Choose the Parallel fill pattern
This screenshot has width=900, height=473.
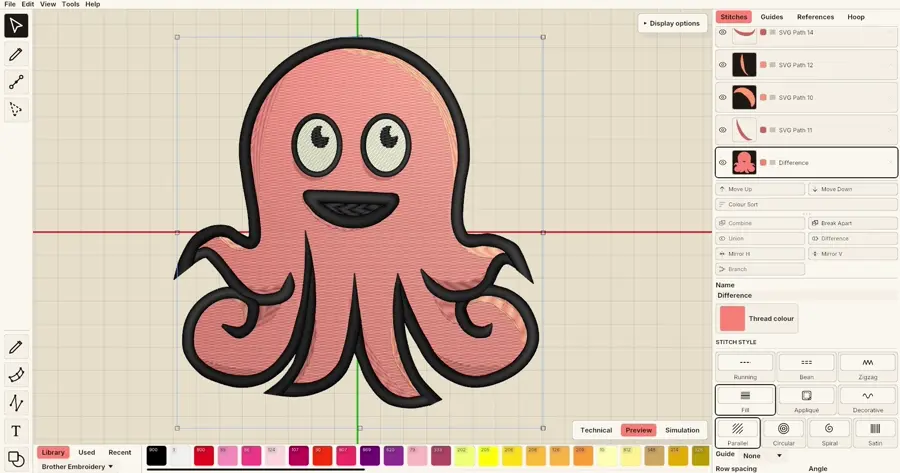pos(738,433)
